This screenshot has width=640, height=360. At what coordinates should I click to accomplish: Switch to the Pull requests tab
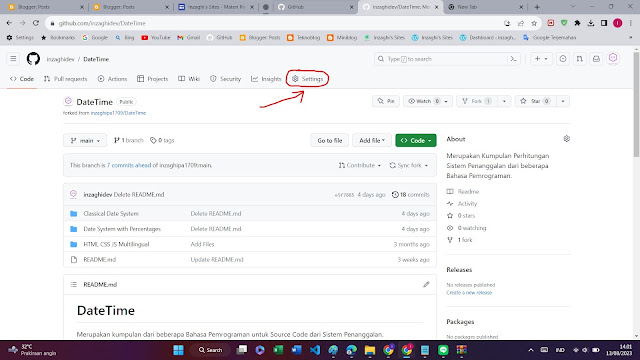click(x=65, y=79)
